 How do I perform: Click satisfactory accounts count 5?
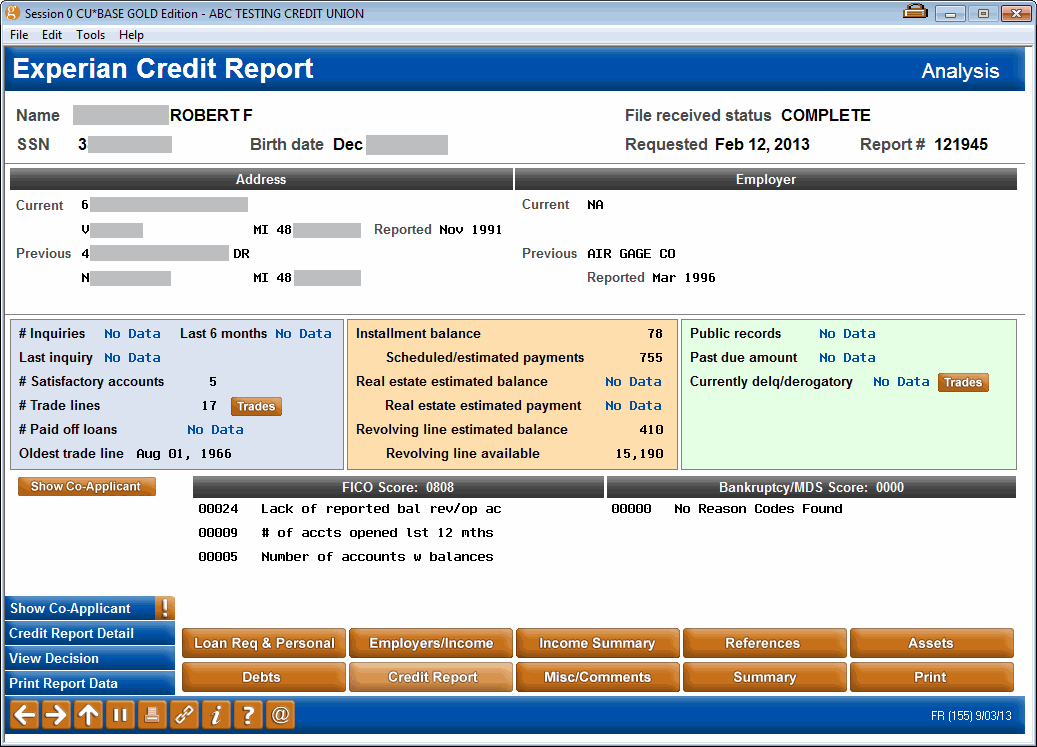pos(212,381)
